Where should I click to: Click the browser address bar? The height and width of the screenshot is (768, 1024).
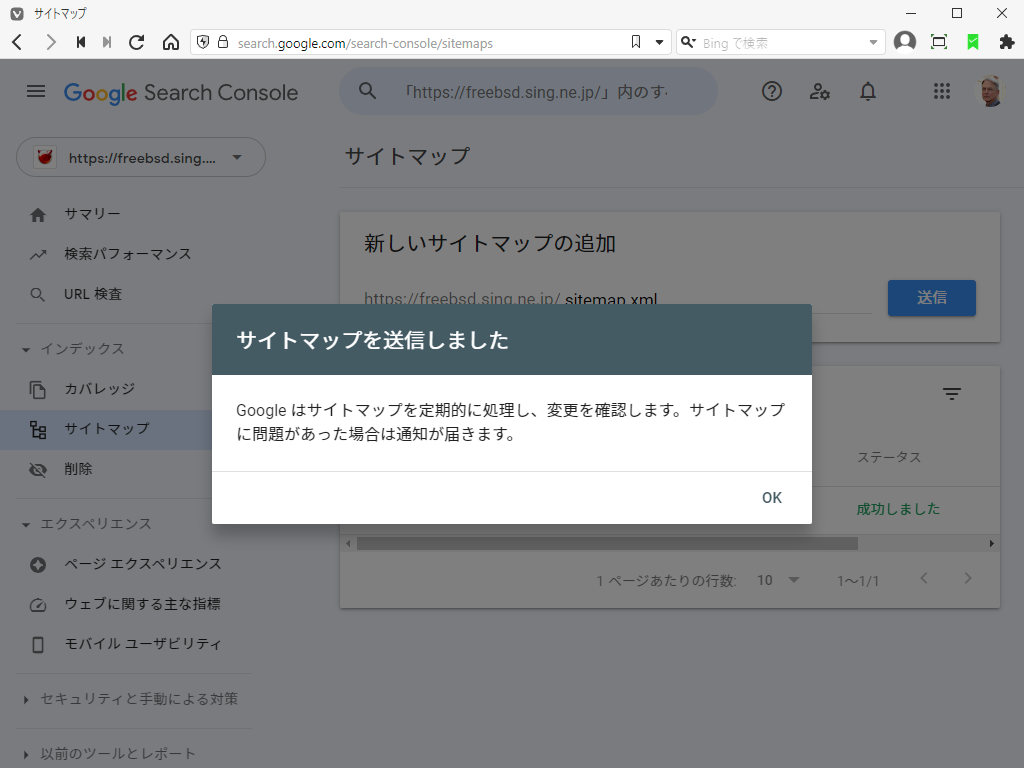(430, 43)
